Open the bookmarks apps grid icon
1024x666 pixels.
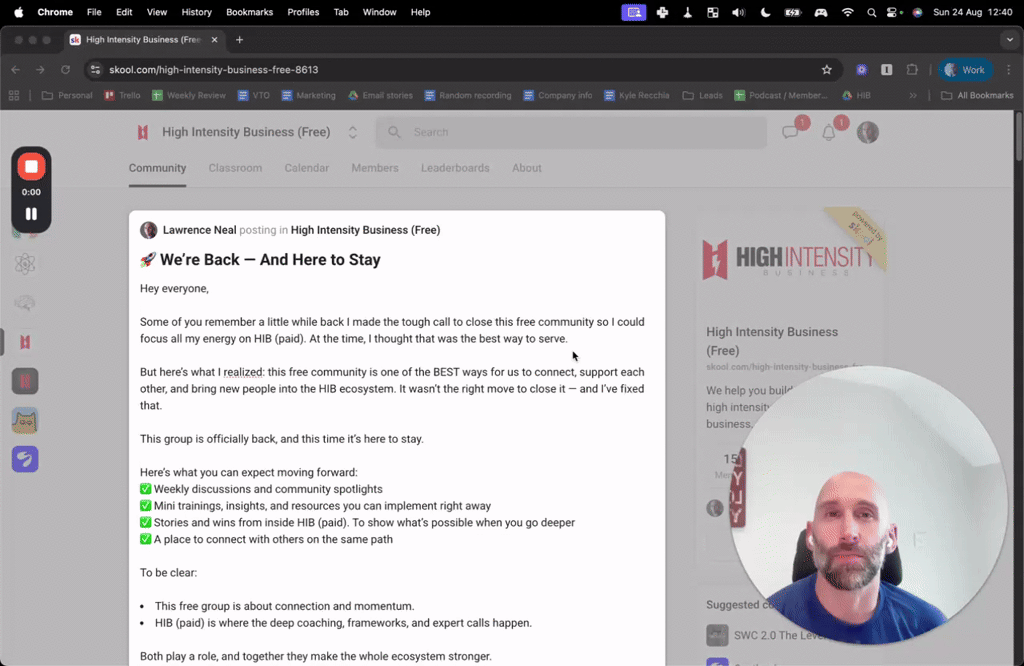click(x=14, y=95)
